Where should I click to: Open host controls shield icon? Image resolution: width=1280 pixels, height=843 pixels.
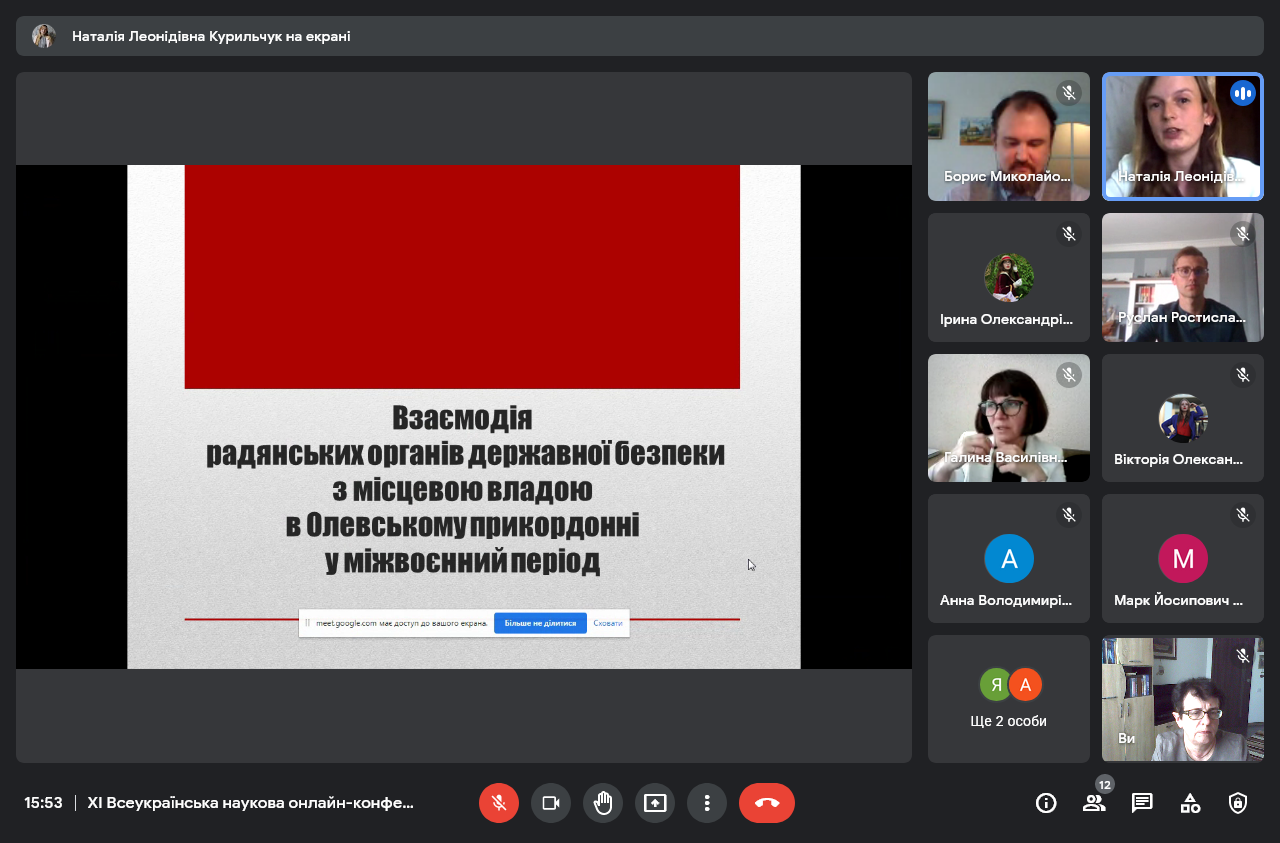1238,803
